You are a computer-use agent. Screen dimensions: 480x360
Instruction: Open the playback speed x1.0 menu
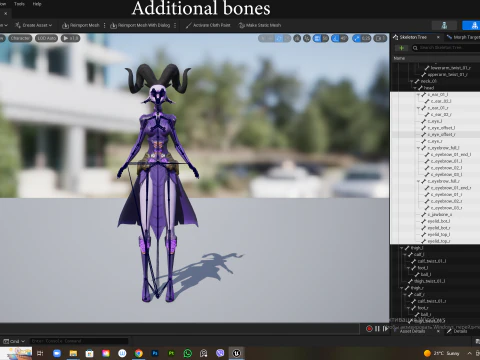point(70,38)
